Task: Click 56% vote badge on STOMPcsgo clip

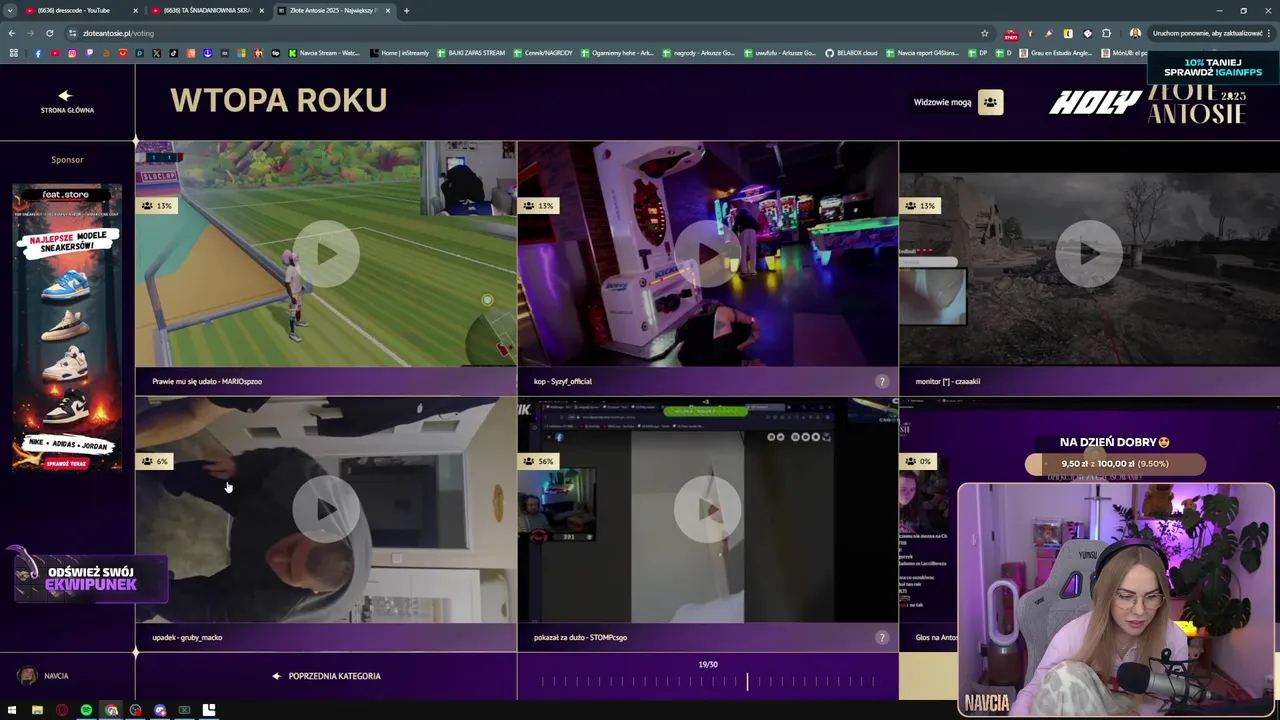Action: point(539,461)
